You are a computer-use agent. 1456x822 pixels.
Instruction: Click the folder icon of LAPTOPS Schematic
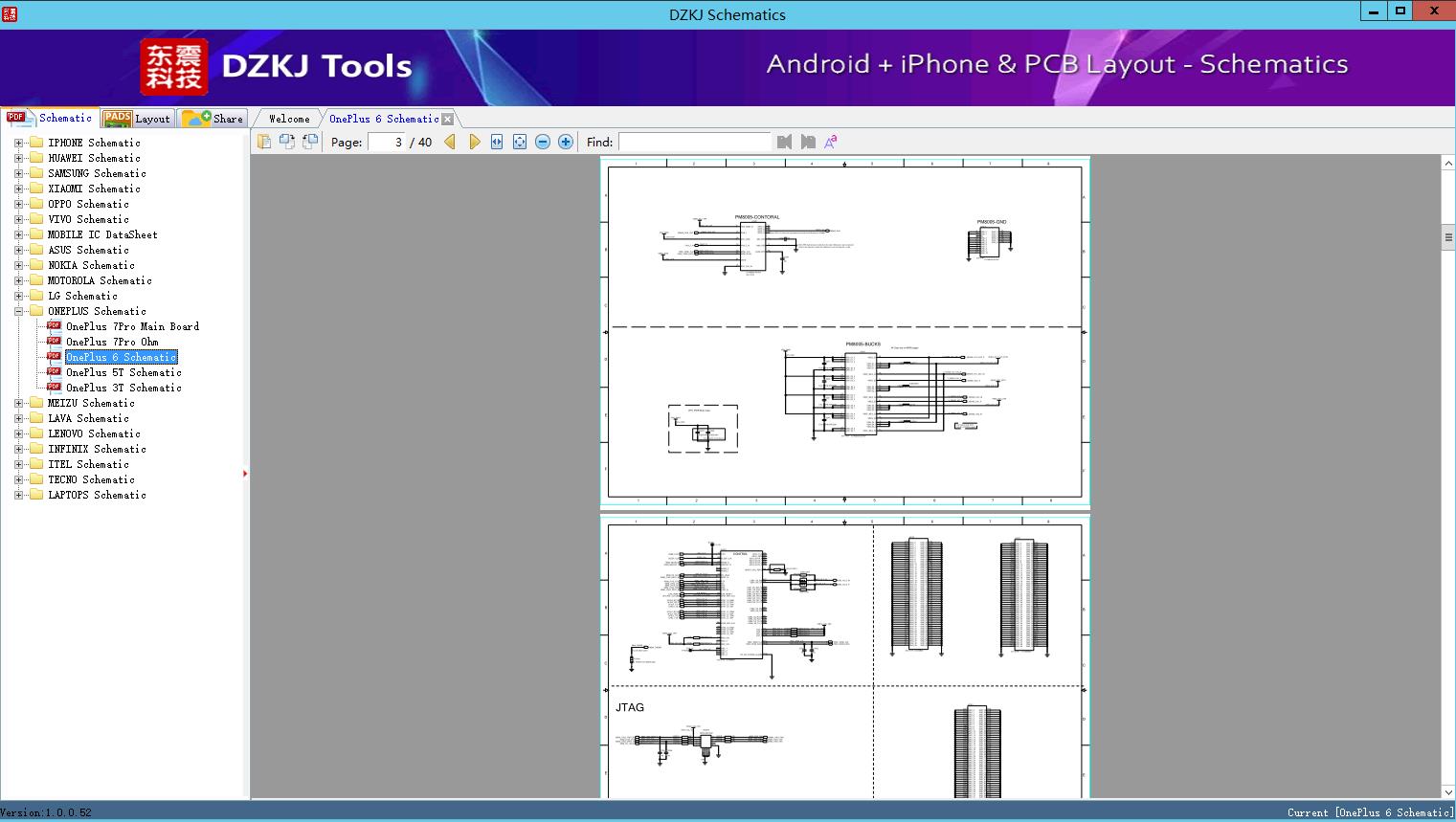36,495
